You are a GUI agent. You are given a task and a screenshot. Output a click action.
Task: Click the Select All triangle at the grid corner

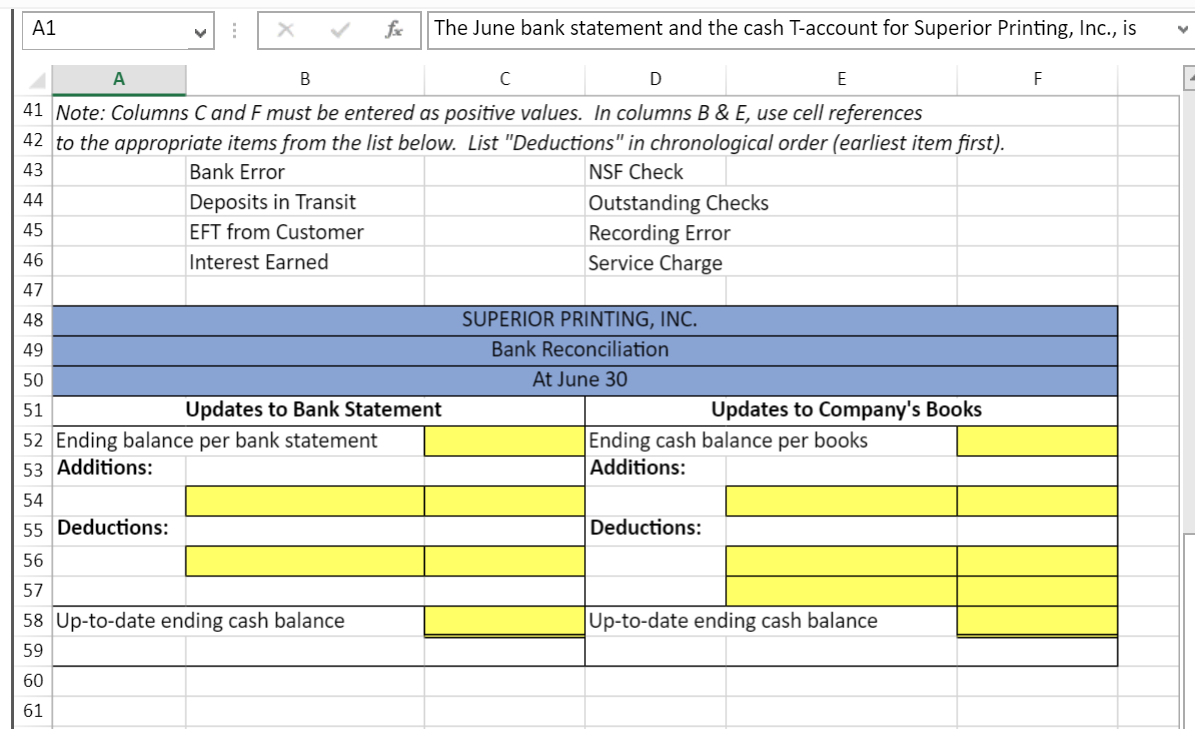coord(40,78)
